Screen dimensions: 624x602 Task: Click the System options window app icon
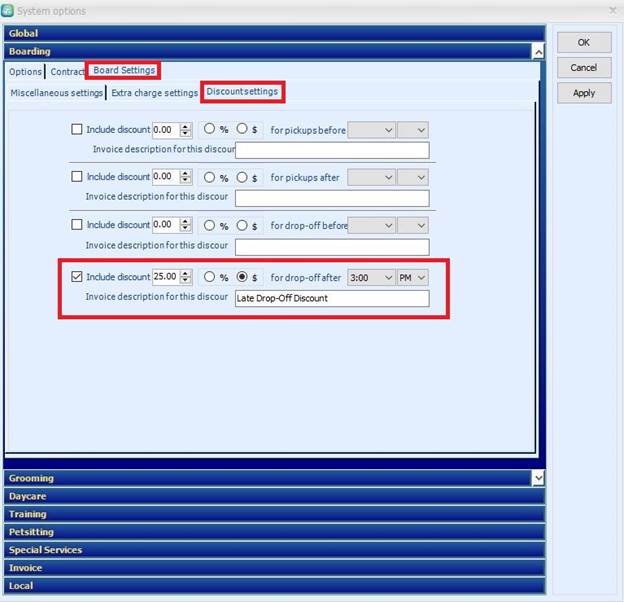(x=8, y=10)
